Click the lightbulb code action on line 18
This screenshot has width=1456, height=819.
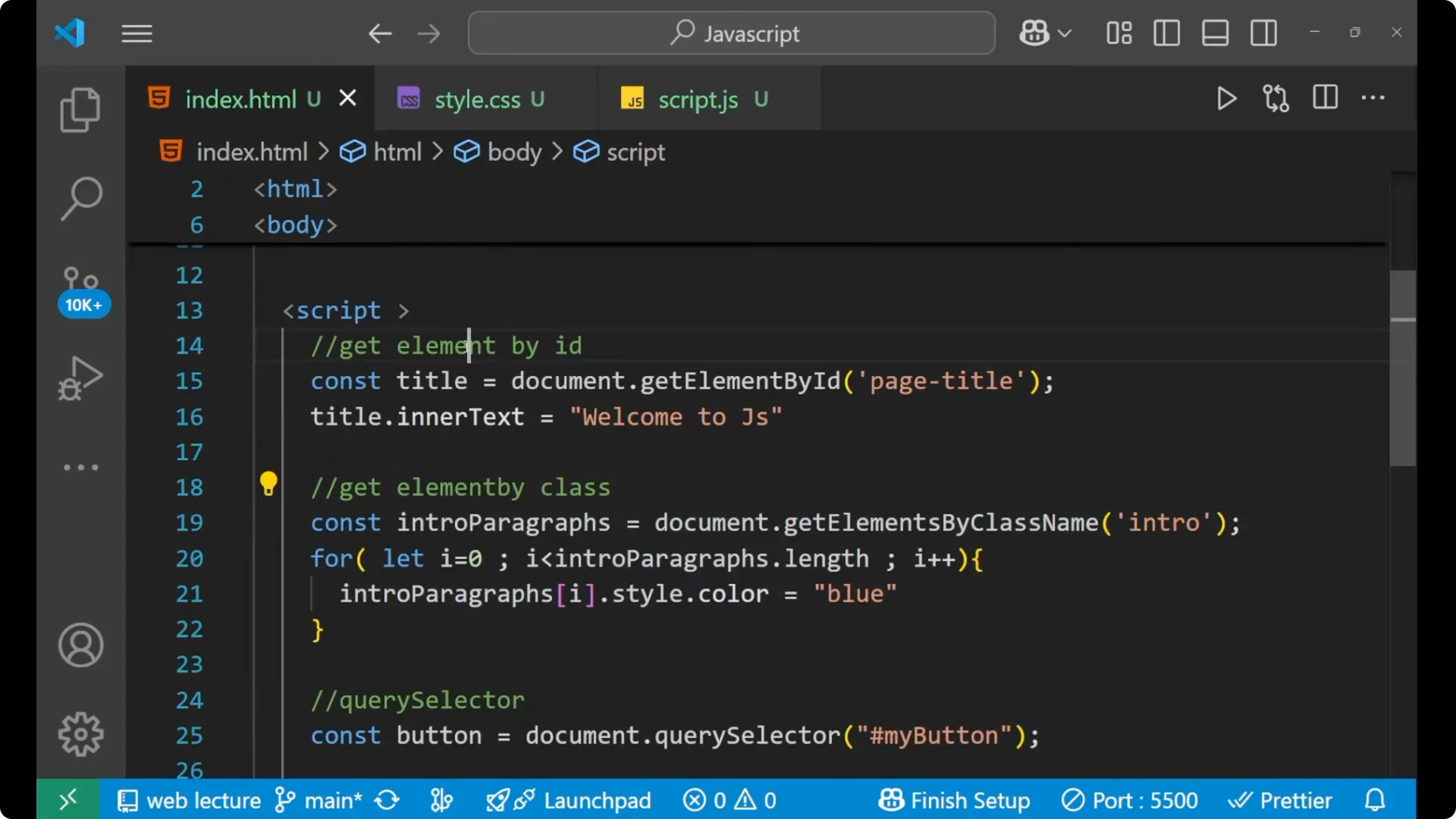268,483
